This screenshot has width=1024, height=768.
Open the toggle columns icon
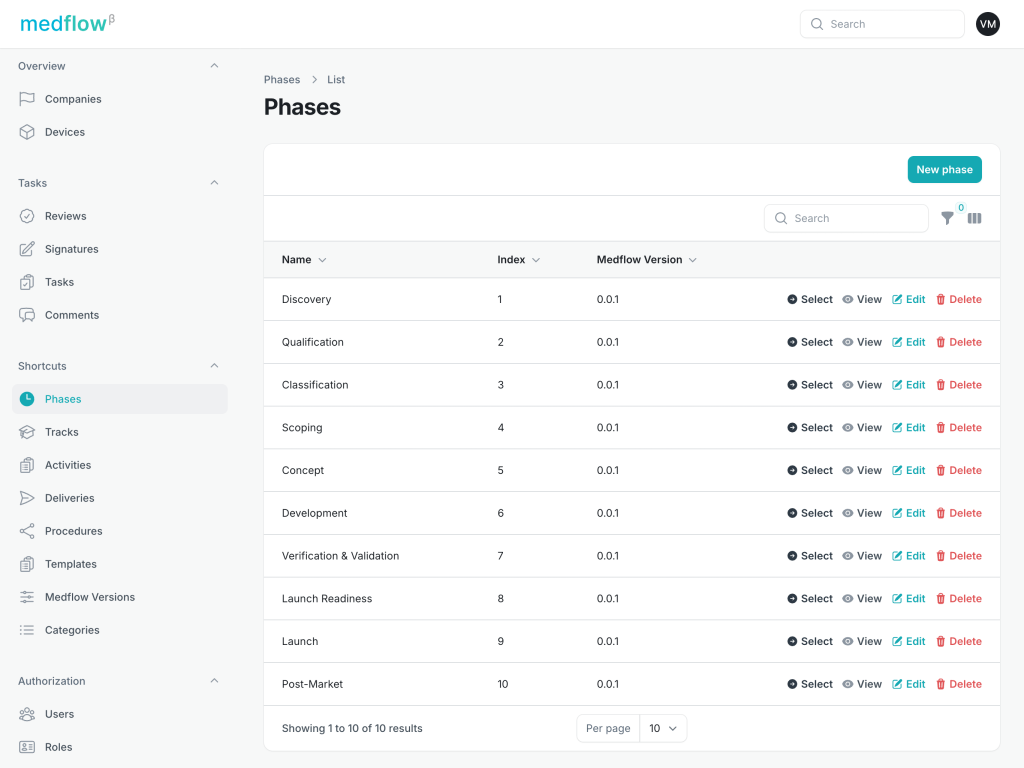pyautogui.click(x=974, y=218)
